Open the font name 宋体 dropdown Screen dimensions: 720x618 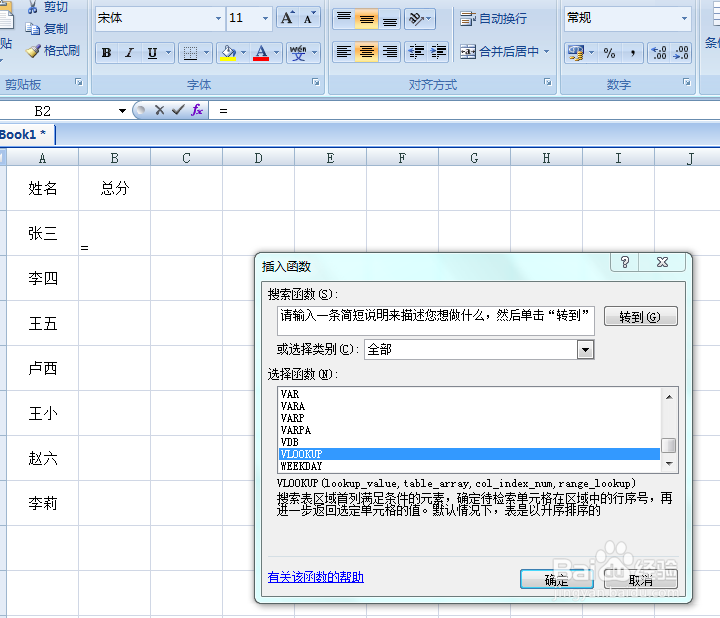pos(219,18)
